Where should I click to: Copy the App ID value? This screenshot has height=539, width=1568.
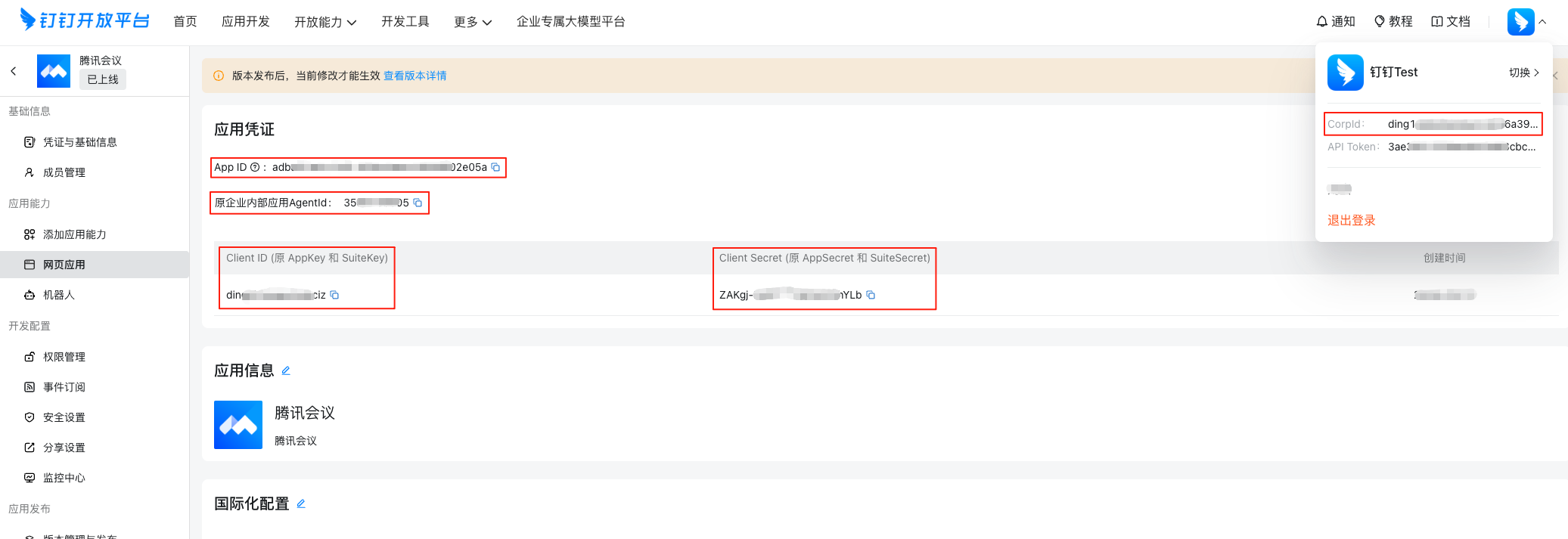coord(496,168)
